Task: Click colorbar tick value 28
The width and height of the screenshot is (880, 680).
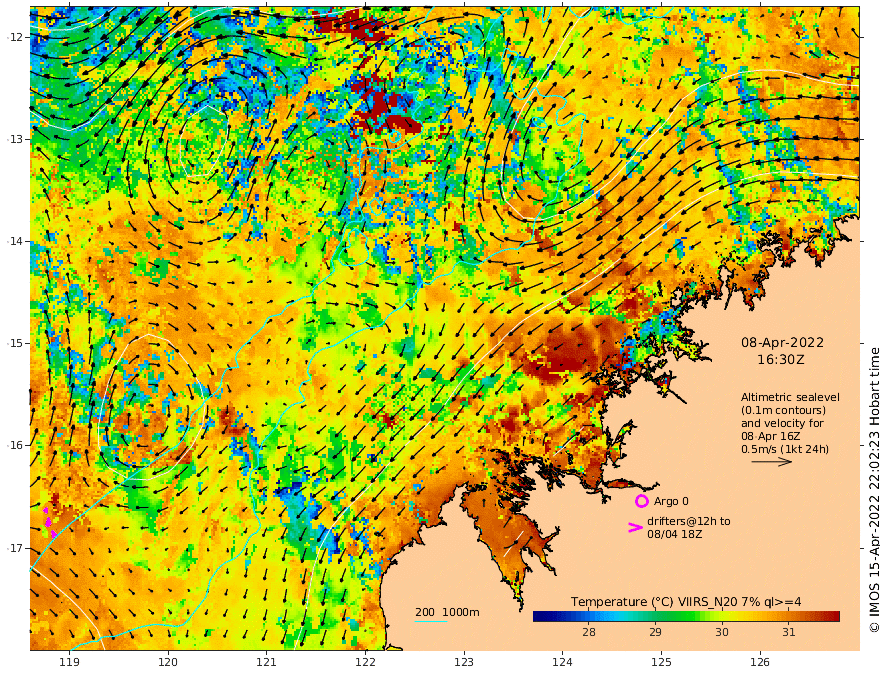Action: click(x=589, y=632)
